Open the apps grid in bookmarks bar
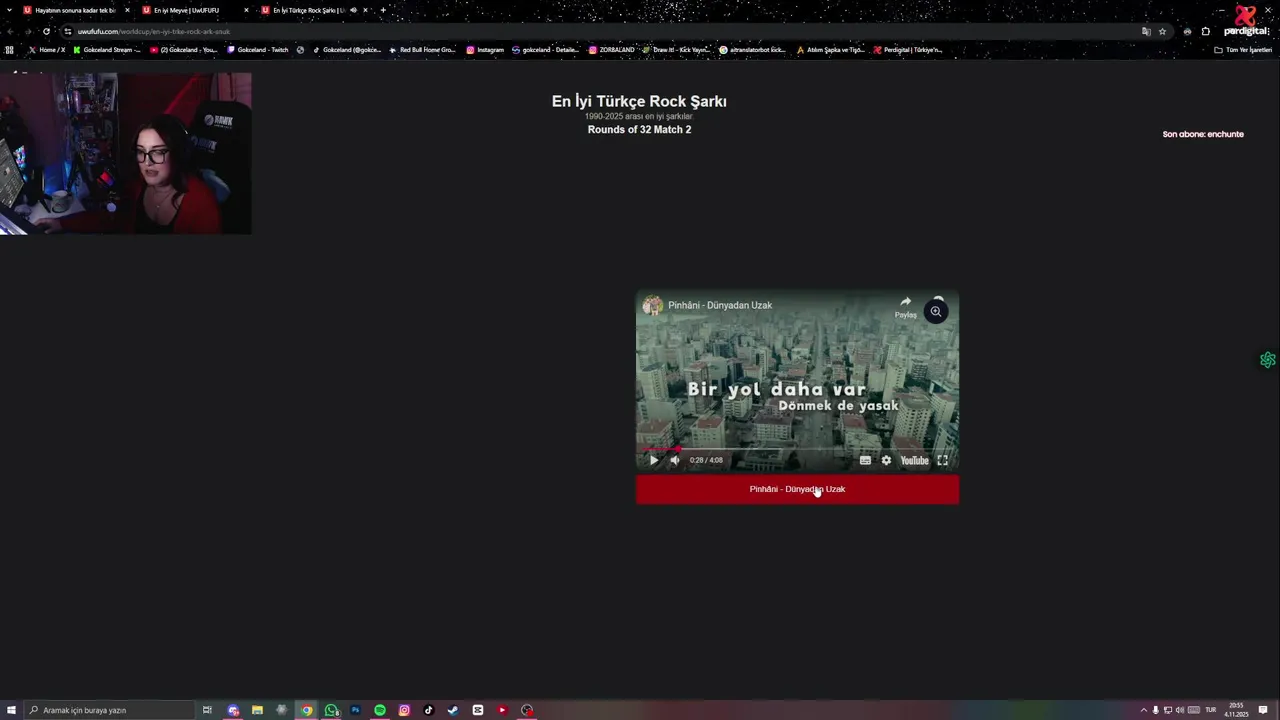Viewport: 1280px width, 720px height. coord(10,50)
